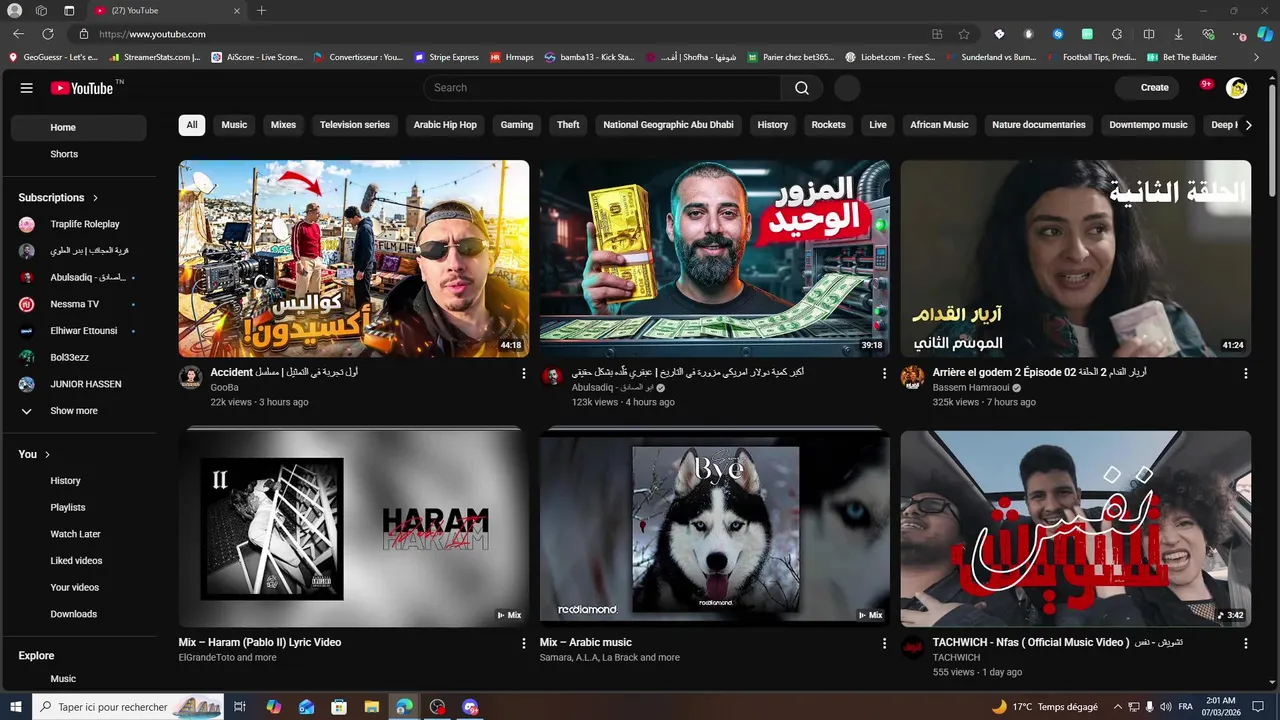Viewport: 1280px width, 720px height.
Task: Open more options for Mix – Haram
Action: (523, 644)
